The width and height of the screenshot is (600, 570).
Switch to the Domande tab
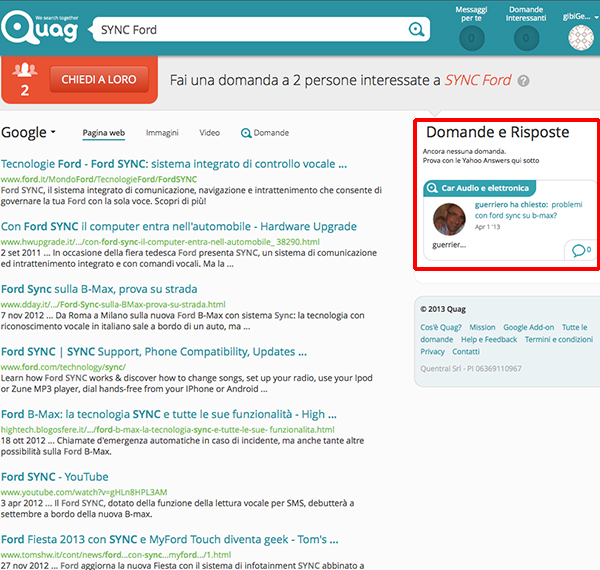tap(265, 133)
